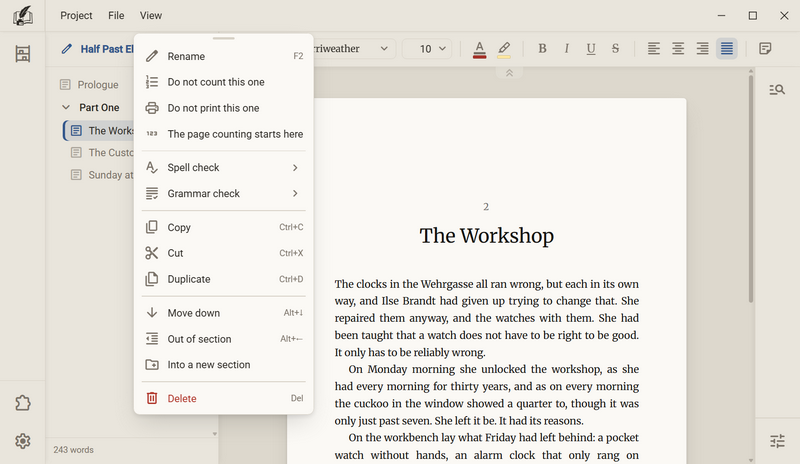Align text to the right
Viewport: 800px width, 464px height.
point(703,48)
